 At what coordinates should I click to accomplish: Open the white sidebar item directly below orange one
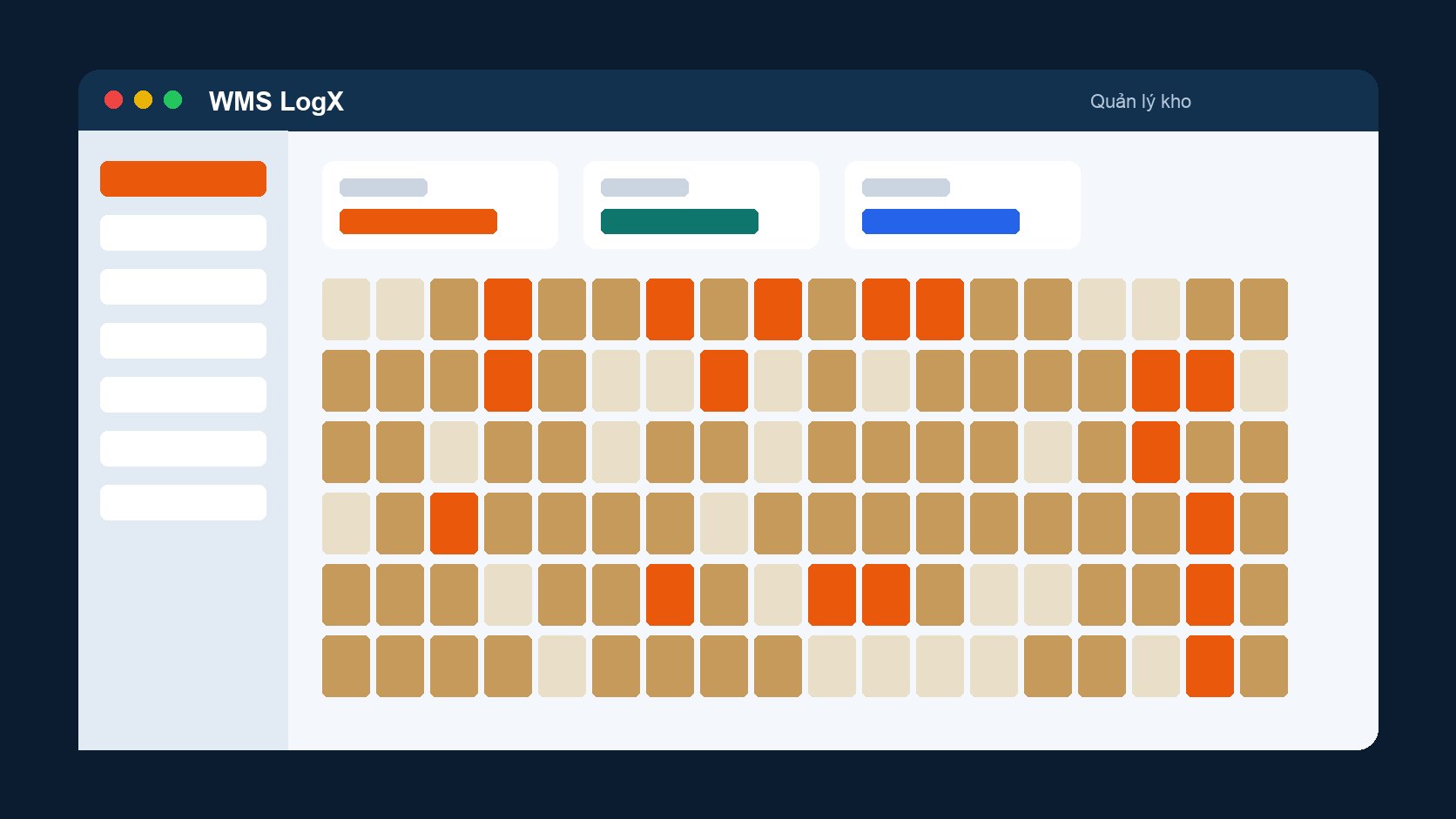(183, 232)
